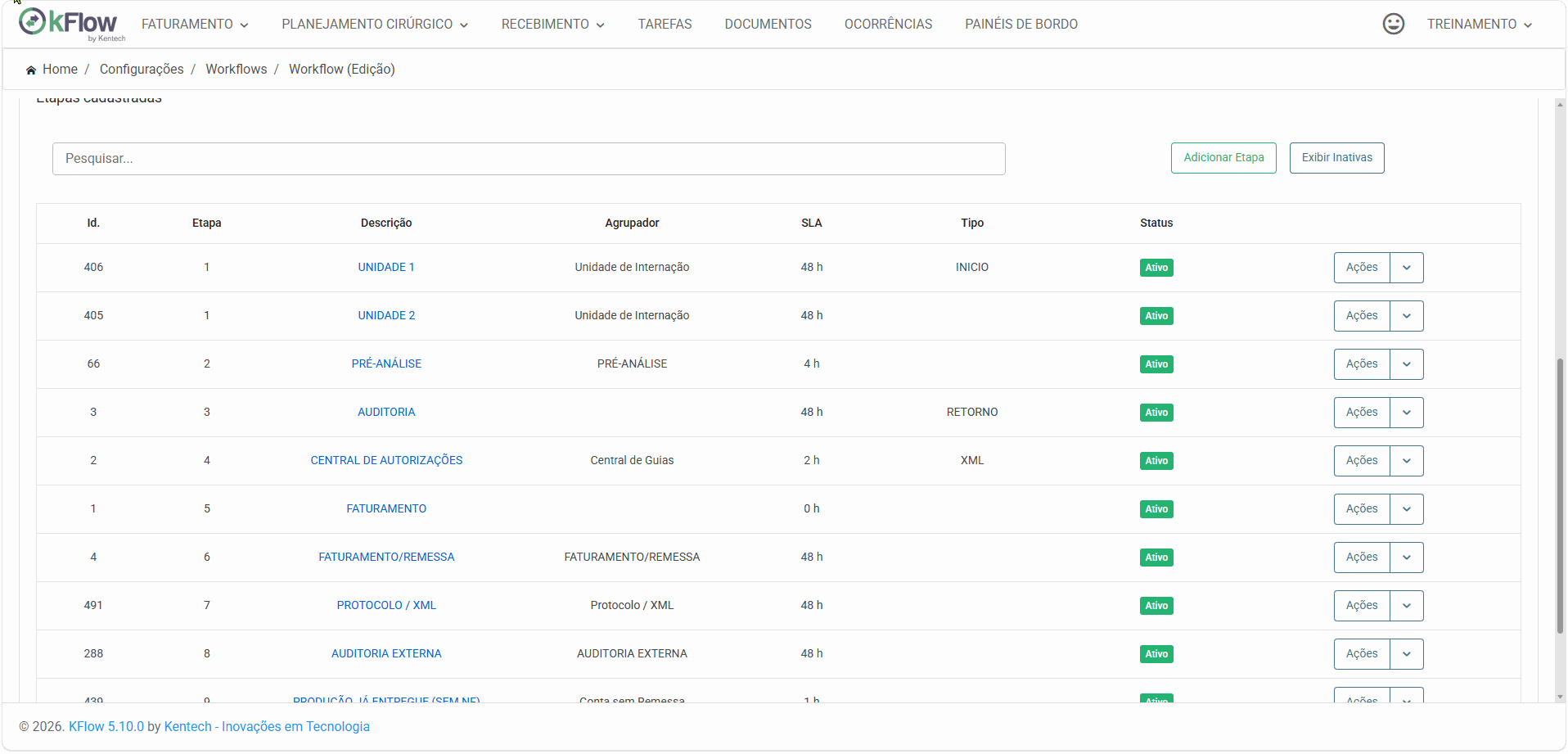Click the INICIO tipo cell
Image resolution: width=1568 pixels, height=754 pixels.
coord(972,268)
